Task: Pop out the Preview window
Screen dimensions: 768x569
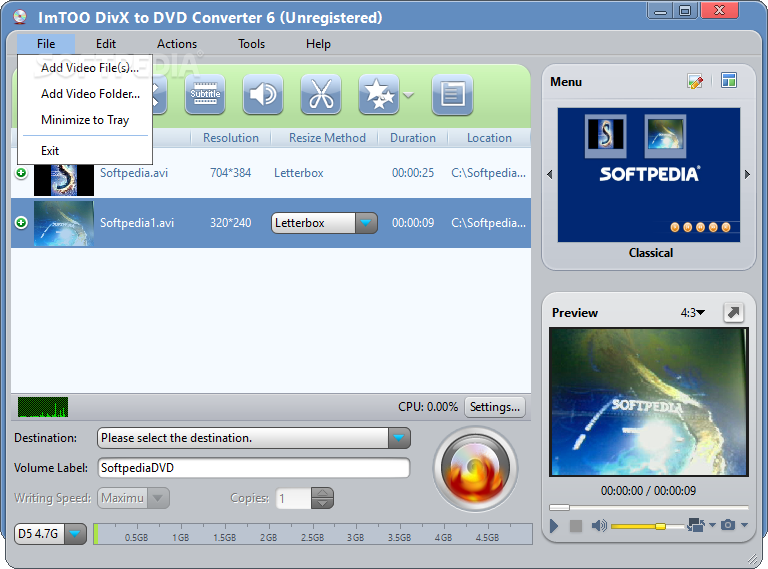Action: tap(733, 312)
